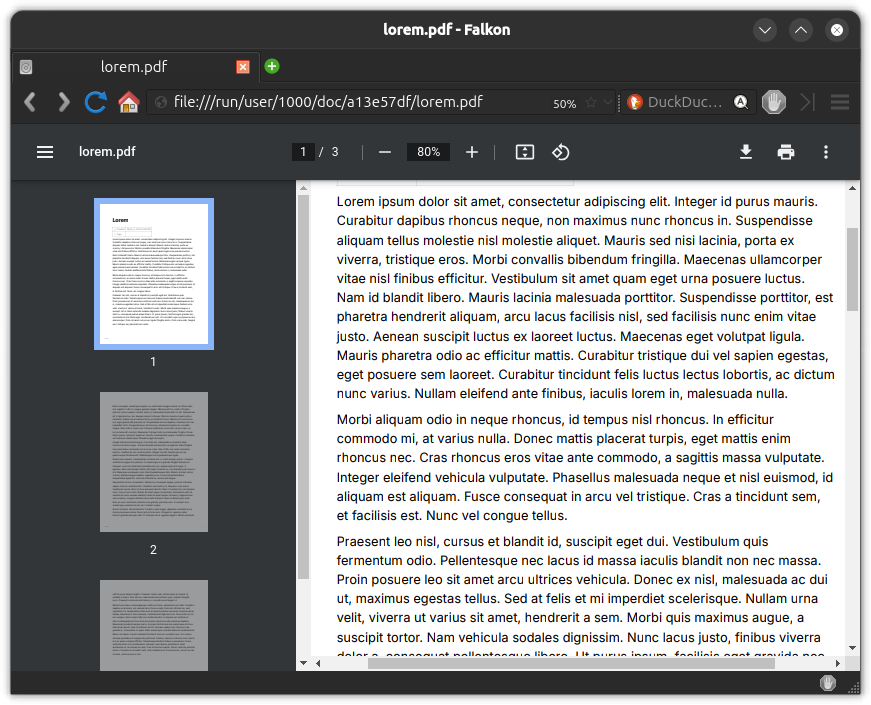871x705 pixels.
Task: Select page 2 thumbnail in the sidebar
Action: (153, 461)
